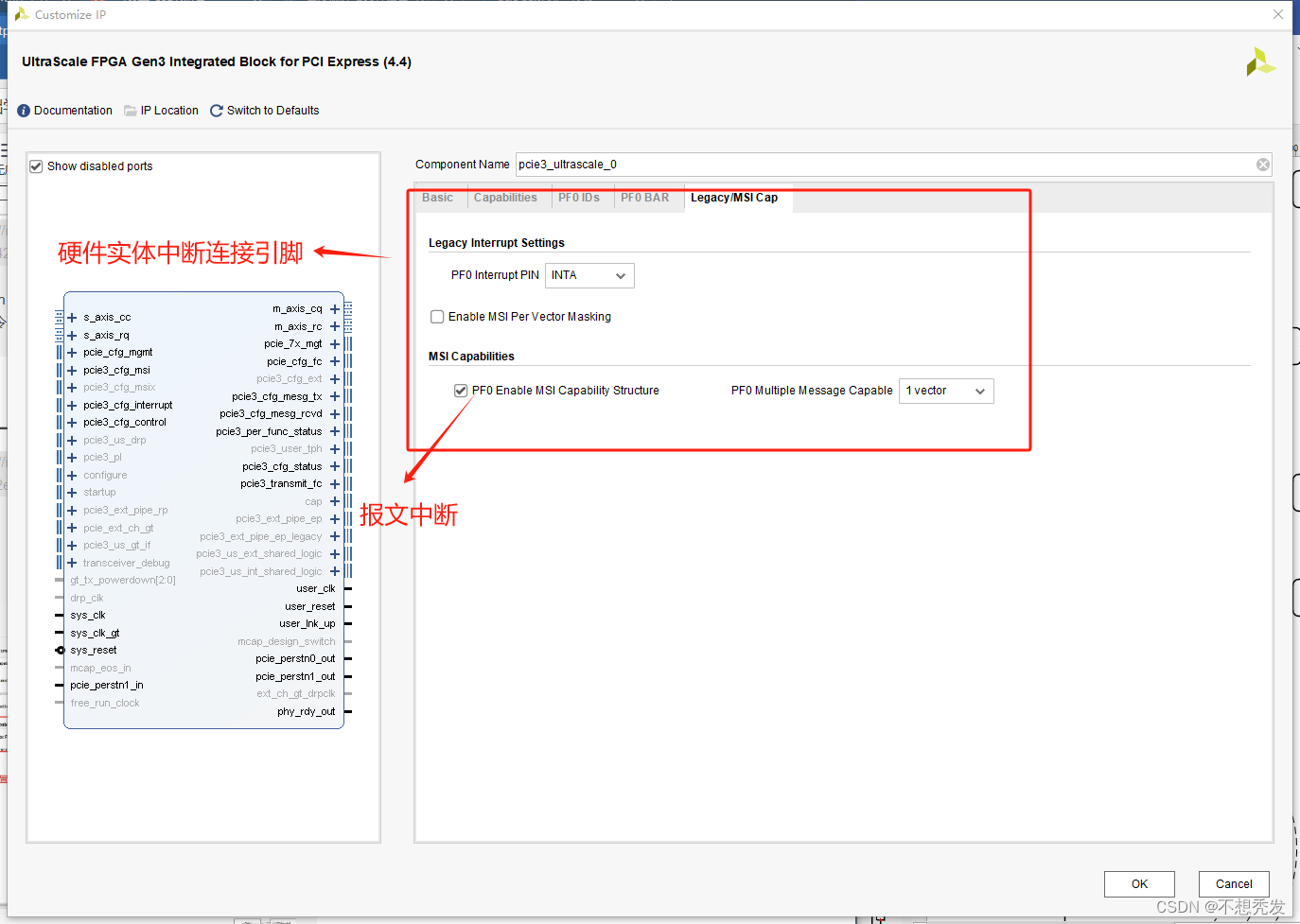This screenshot has height=924, width=1300.
Task: Expand the m_axis_cq port
Action: coord(335,309)
